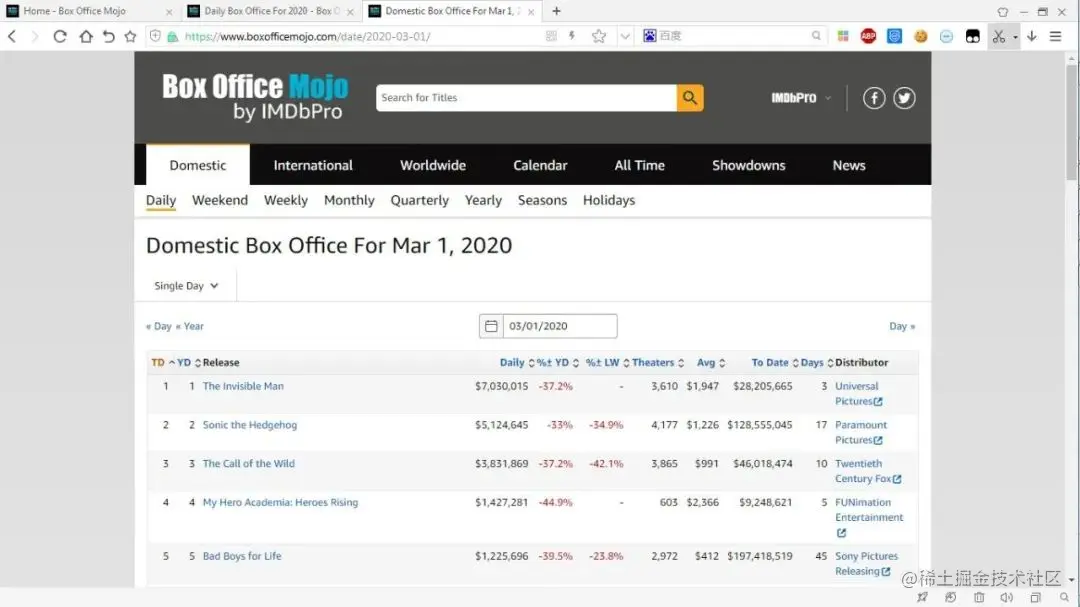Close the Daily Box Office For 2020 tab

click(350, 12)
